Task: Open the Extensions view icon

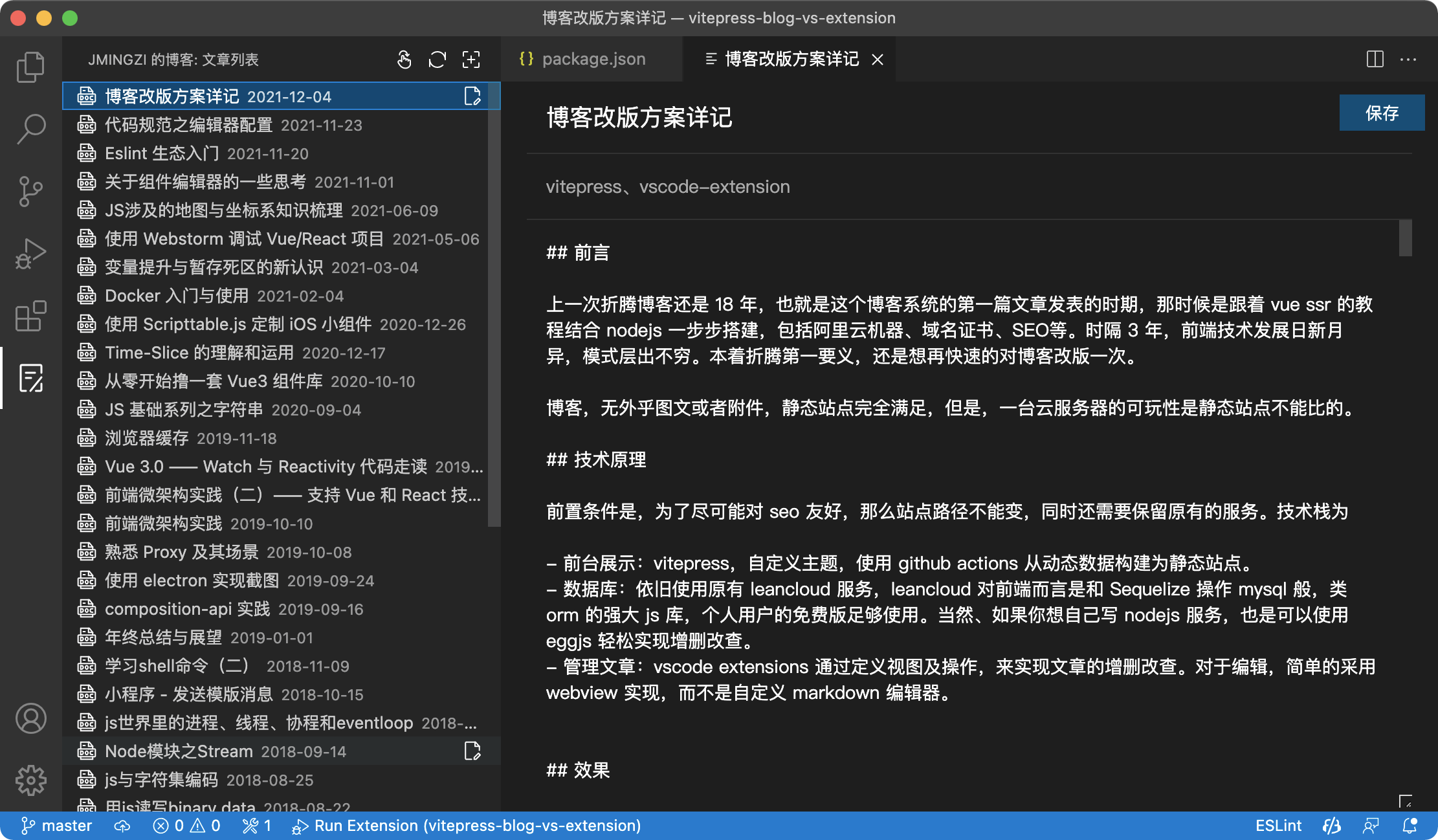Action: [30, 316]
